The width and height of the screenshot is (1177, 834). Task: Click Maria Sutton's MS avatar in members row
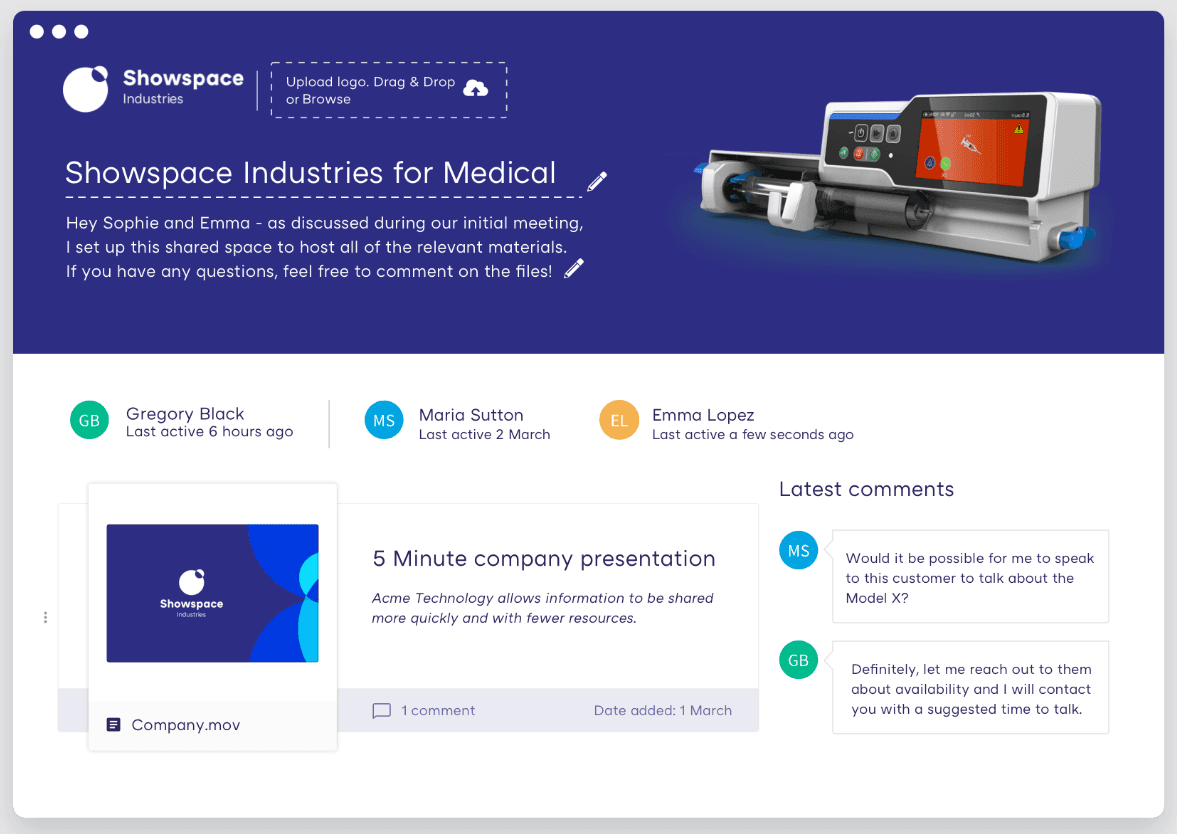pos(384,421)
